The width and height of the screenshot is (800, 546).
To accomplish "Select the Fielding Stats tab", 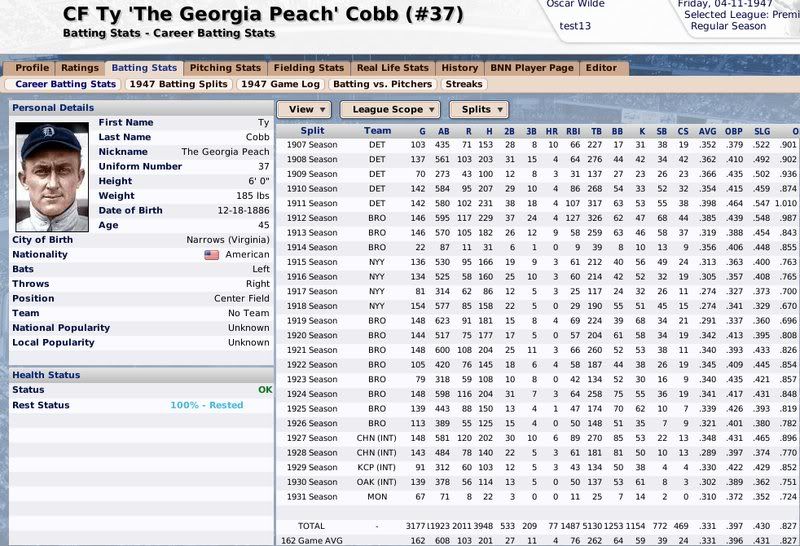I will click(308, 68).
